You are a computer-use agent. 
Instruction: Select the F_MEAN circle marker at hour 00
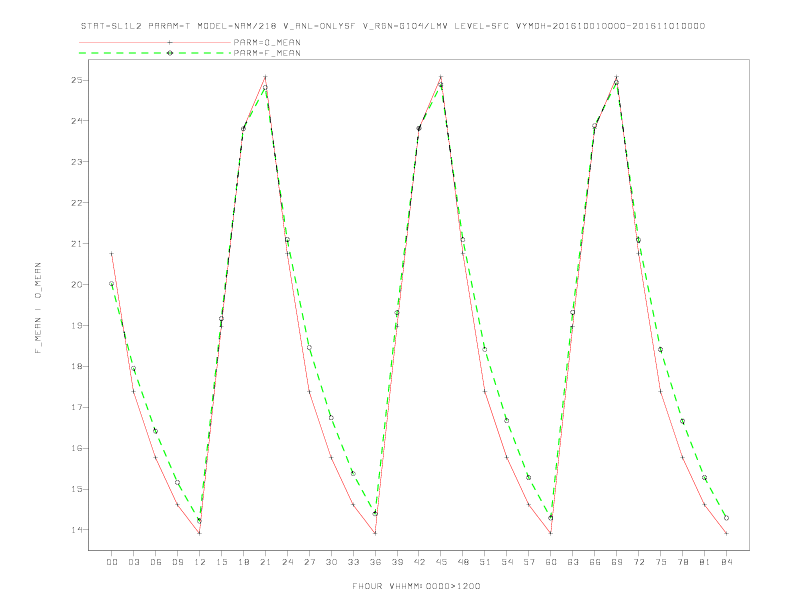click(112, 284)
